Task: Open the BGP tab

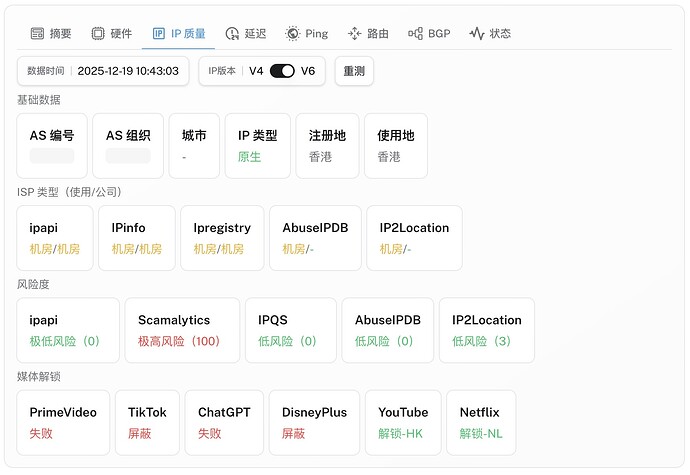Action: pos(429,33)
